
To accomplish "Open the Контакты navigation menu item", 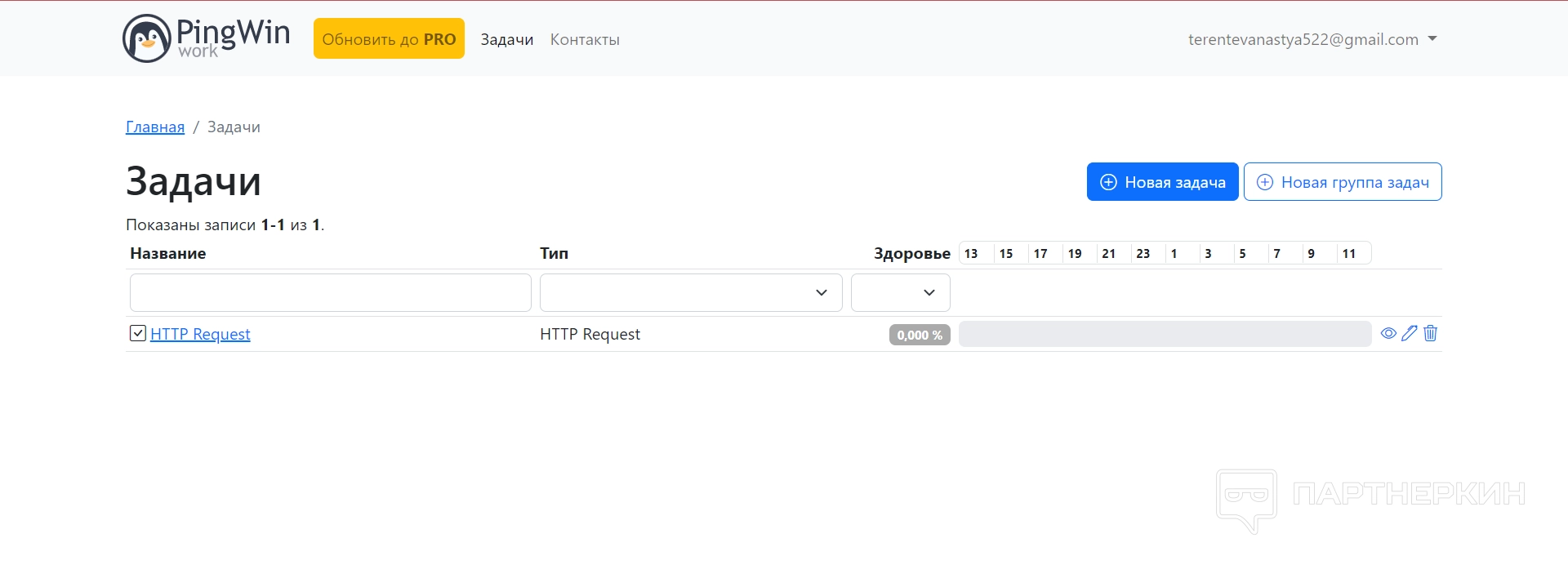I will (585, 39).
